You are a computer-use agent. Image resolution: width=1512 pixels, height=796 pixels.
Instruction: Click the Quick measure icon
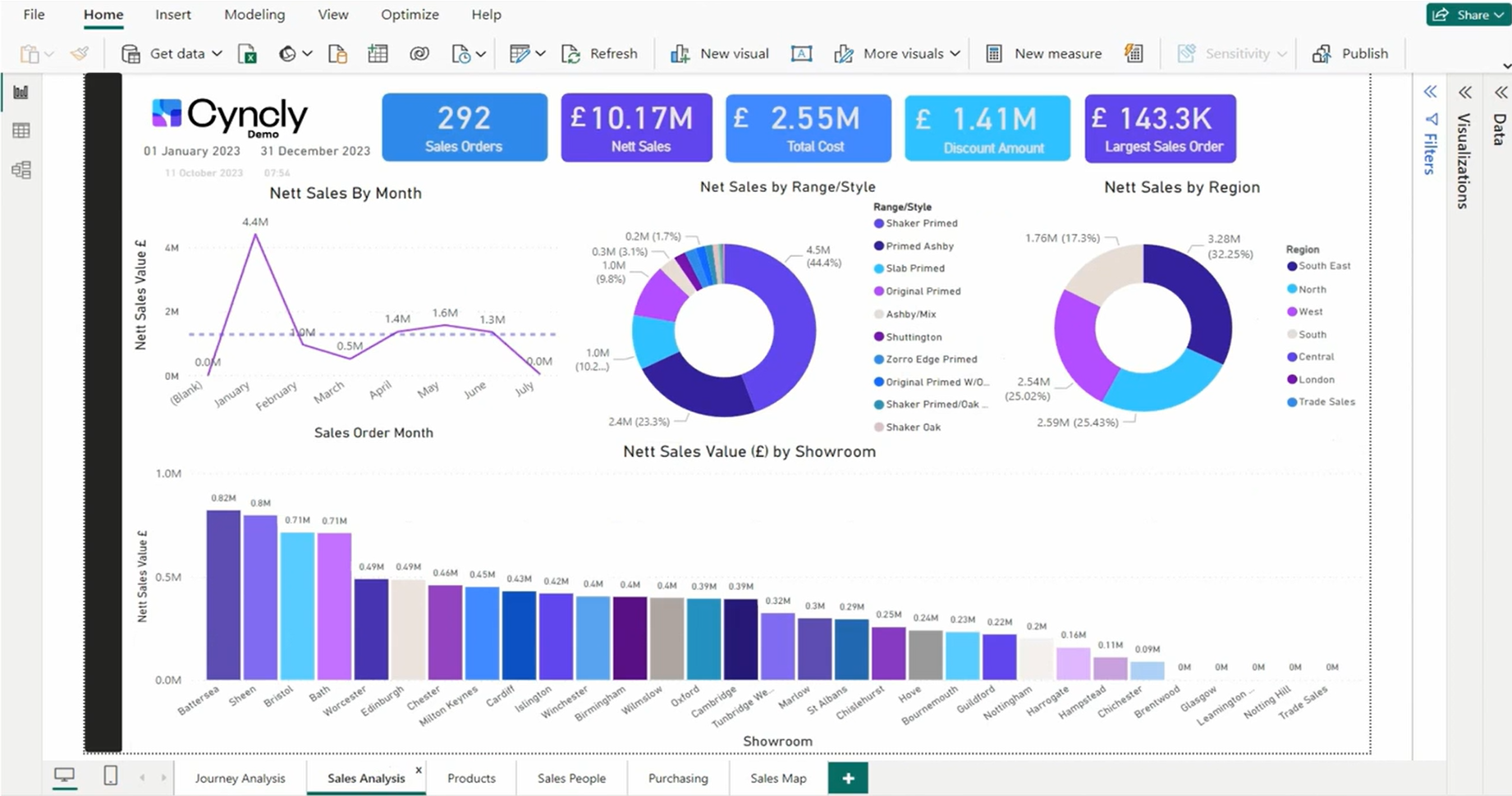click(1134, 54)
